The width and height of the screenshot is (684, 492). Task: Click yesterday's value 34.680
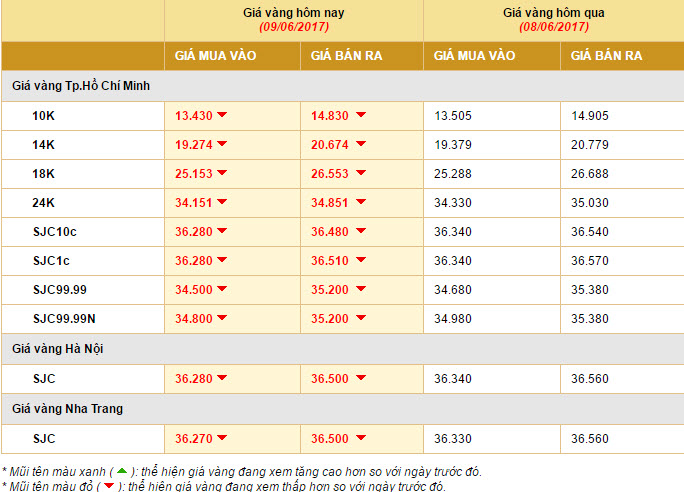(453, 290)
